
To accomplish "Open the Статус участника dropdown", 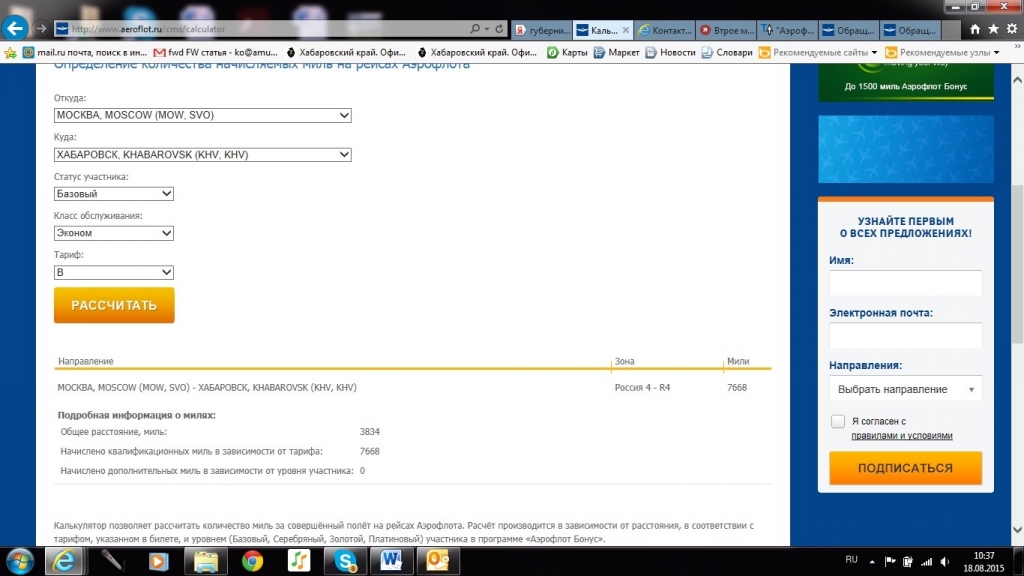I will 114,194.
